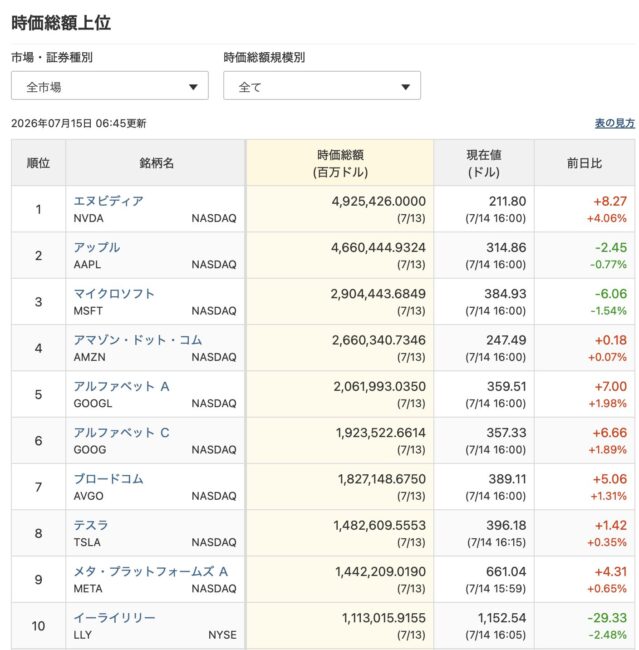
Task: Select the マイクロソフト stock name
Action: pos(114,294)
